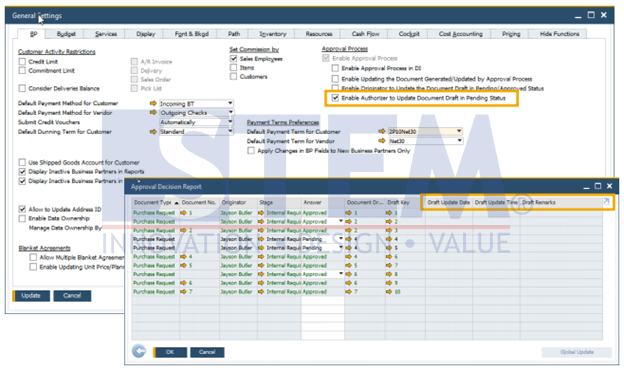Open the Cost Accounting tab

click(x=460, y=34)
